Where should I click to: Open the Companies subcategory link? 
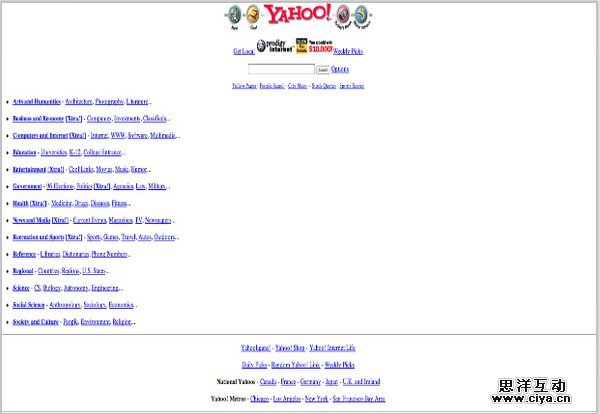coord(99,119)
